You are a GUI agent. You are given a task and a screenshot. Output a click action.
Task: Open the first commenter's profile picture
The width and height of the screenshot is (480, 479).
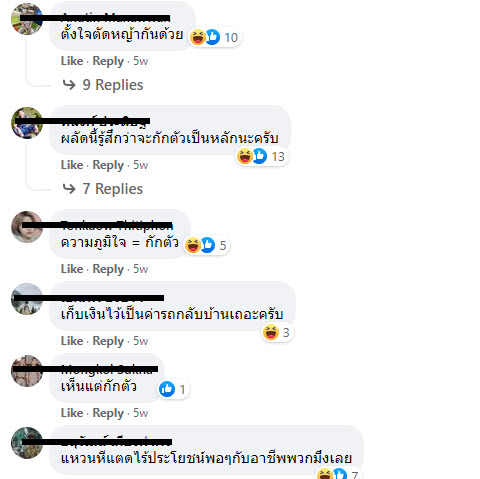click(x=27, y=19)
